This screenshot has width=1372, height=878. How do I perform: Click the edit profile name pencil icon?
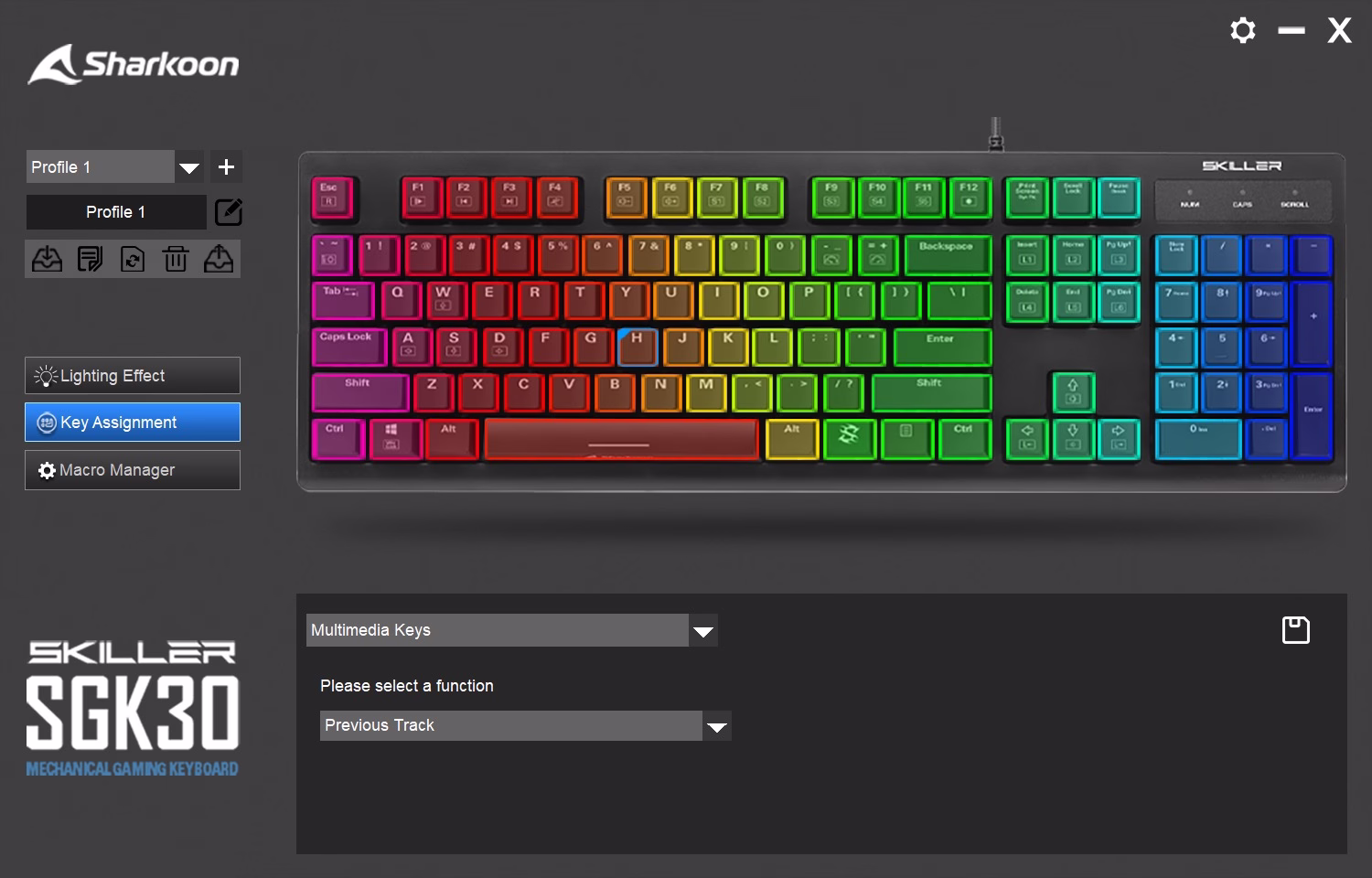(x=229, y=212)
